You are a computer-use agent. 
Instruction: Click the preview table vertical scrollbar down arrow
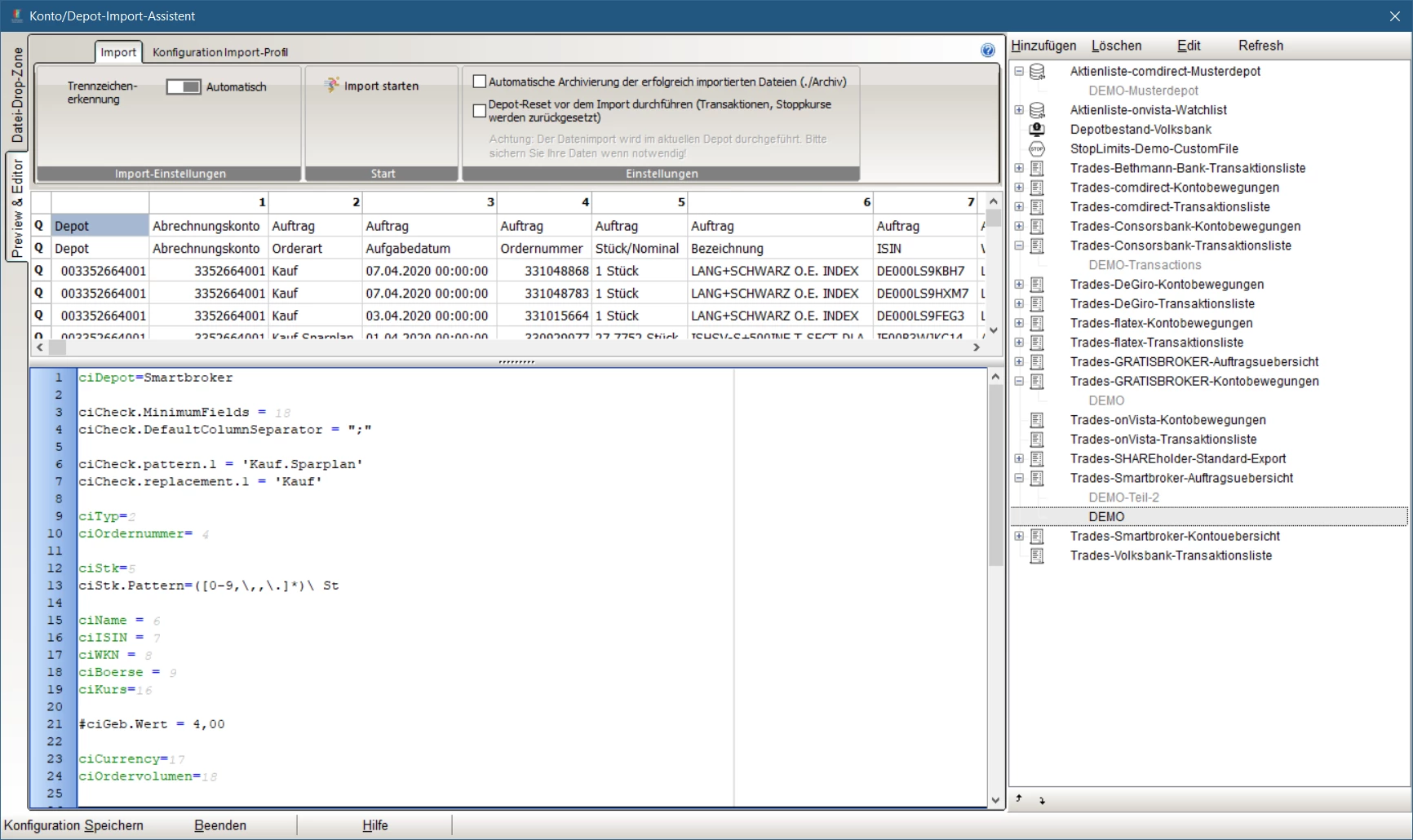[x=994, y=330]
